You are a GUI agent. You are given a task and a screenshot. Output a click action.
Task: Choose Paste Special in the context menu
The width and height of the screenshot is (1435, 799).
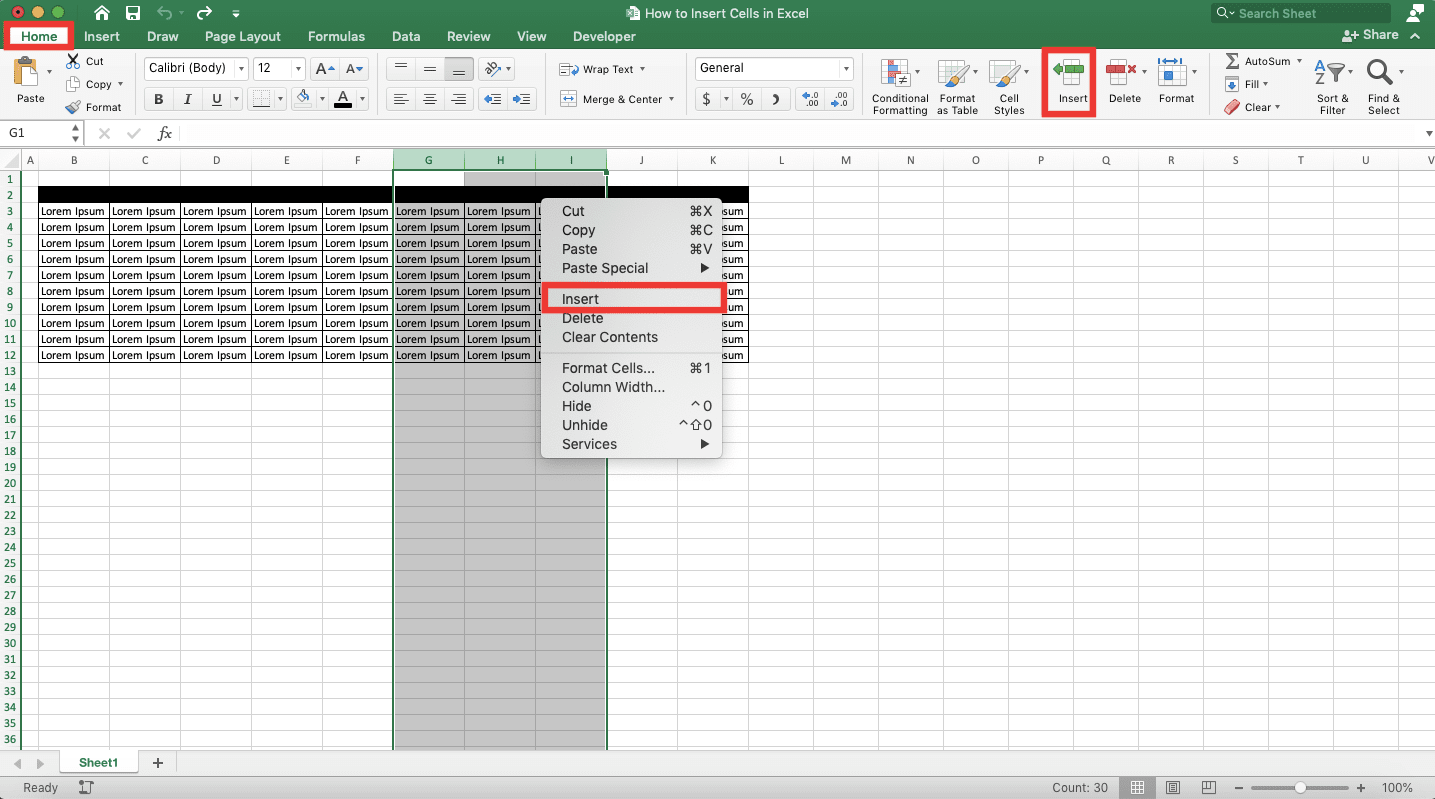632,268
